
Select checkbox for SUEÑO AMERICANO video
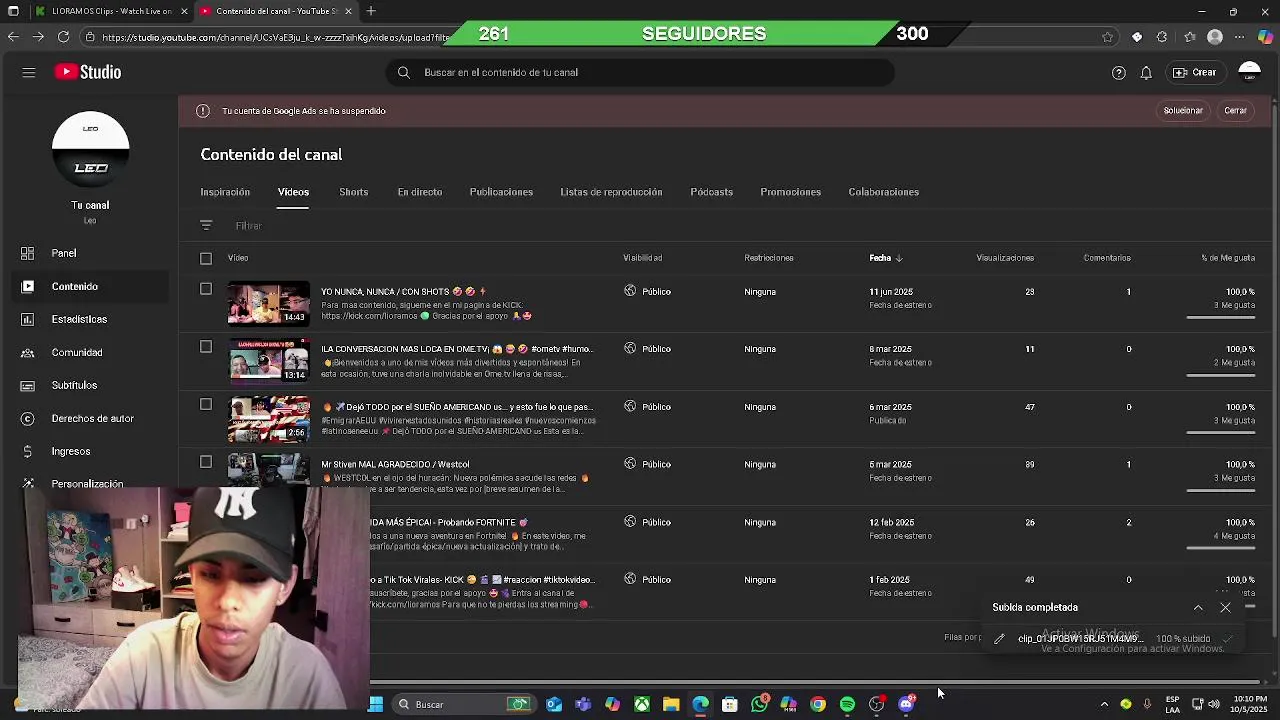[206, 404]
